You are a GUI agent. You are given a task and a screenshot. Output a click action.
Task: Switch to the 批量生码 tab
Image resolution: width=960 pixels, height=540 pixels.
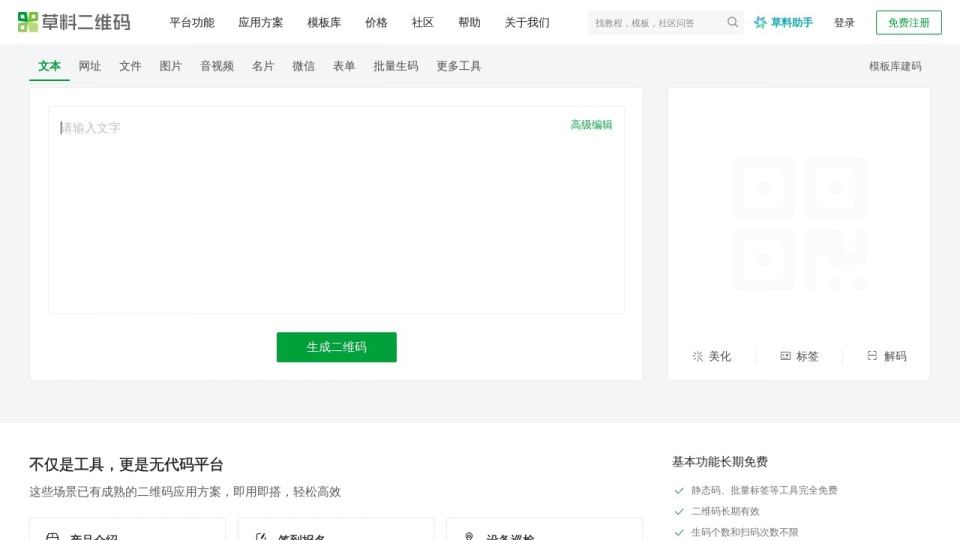coord(396,66)
